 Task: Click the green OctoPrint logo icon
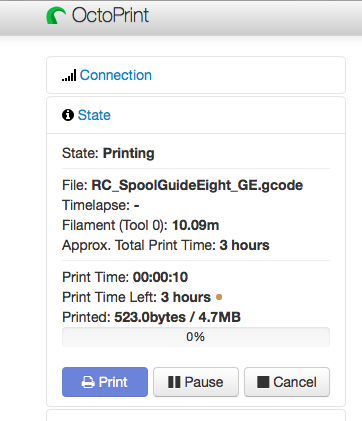[56, 16]
